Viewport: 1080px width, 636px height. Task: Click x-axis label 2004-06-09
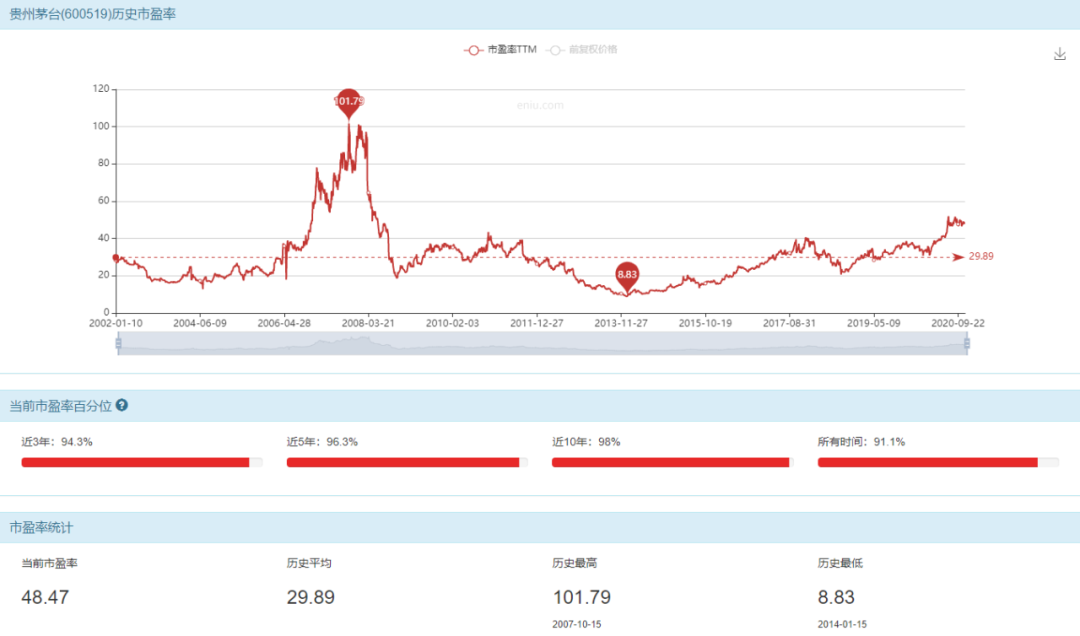click(x=200, y=323)
